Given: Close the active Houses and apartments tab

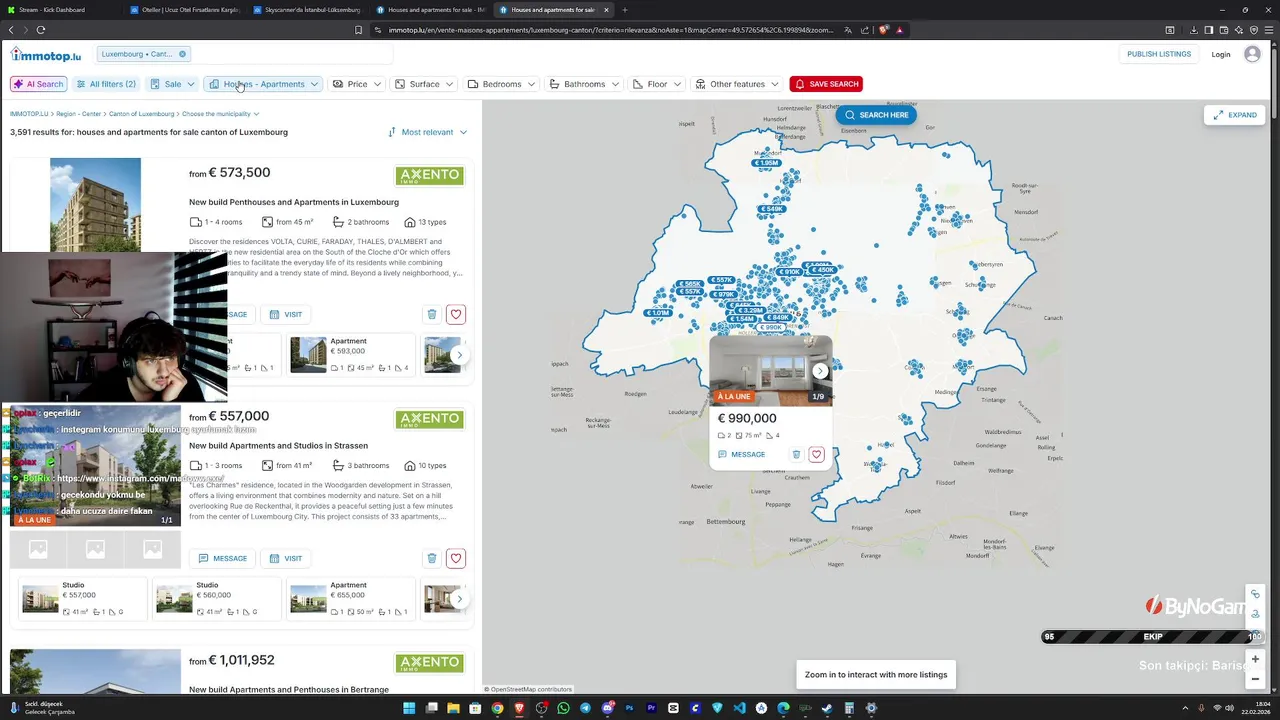Looking at the screenshot, I should click(x=606, y=10).
